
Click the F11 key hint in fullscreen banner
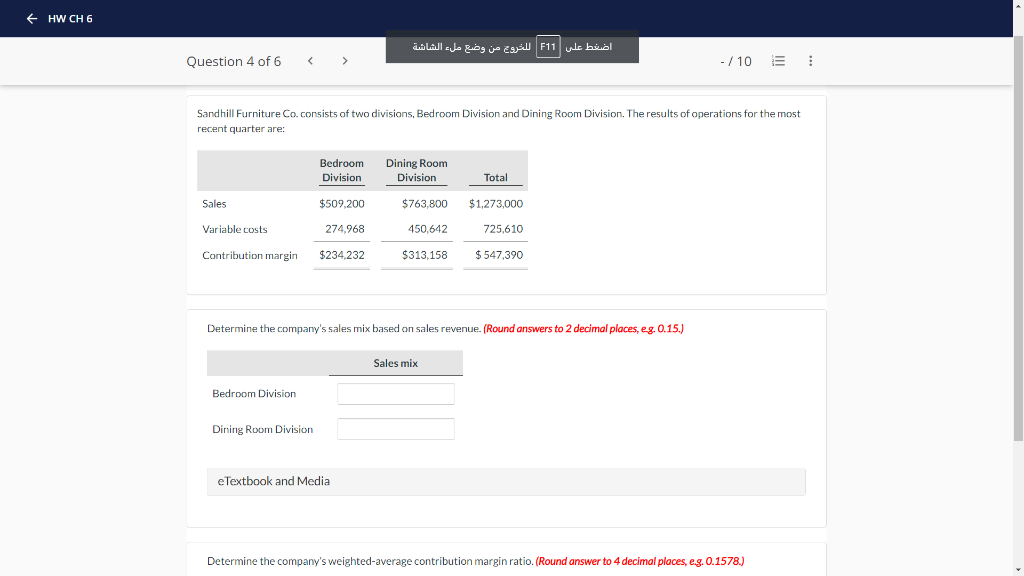point(548,46)
